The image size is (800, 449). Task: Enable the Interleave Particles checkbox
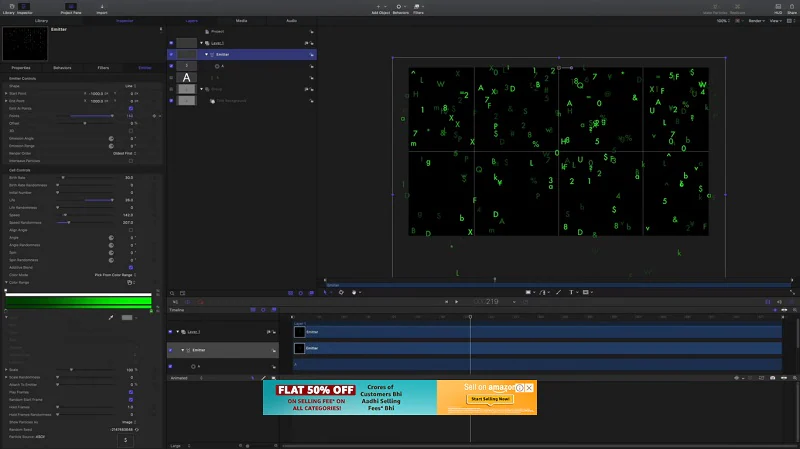(131, 161)
